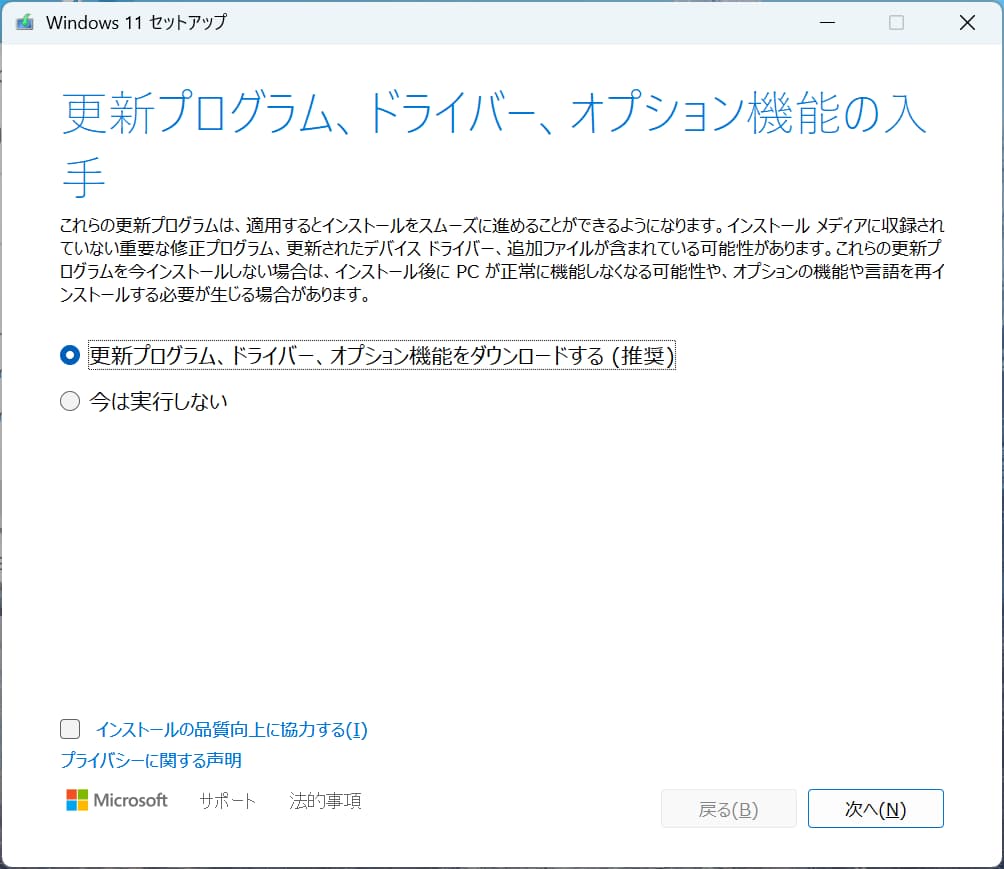Click the Microsoft logo
Image resolution: width=1004 pixels, height=869 pixels.
[117, 800]
